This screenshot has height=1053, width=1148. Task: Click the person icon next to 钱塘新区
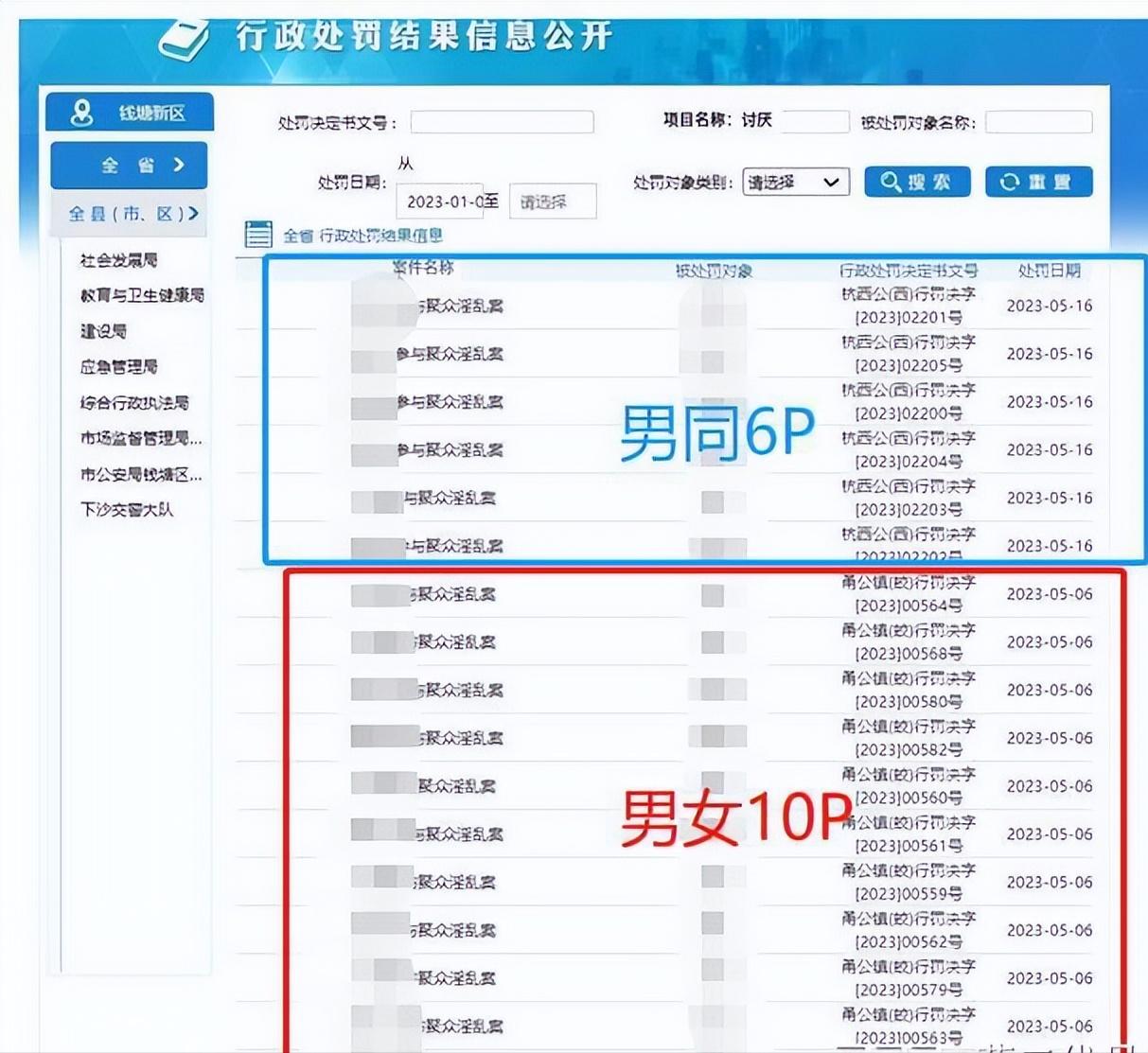tap(83, 112)
